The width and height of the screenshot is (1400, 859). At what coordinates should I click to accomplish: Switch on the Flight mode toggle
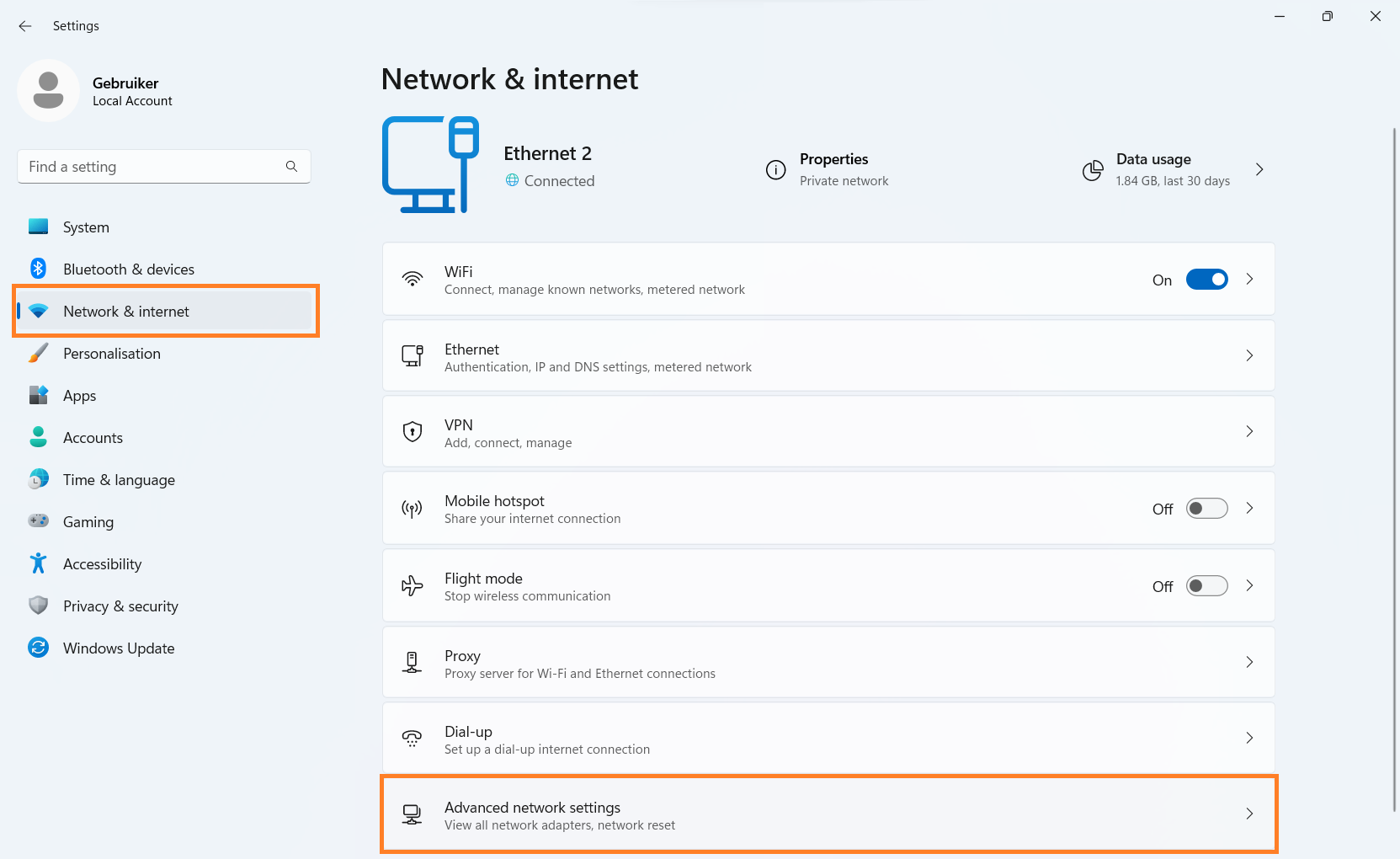click(x=1207, y=586)
